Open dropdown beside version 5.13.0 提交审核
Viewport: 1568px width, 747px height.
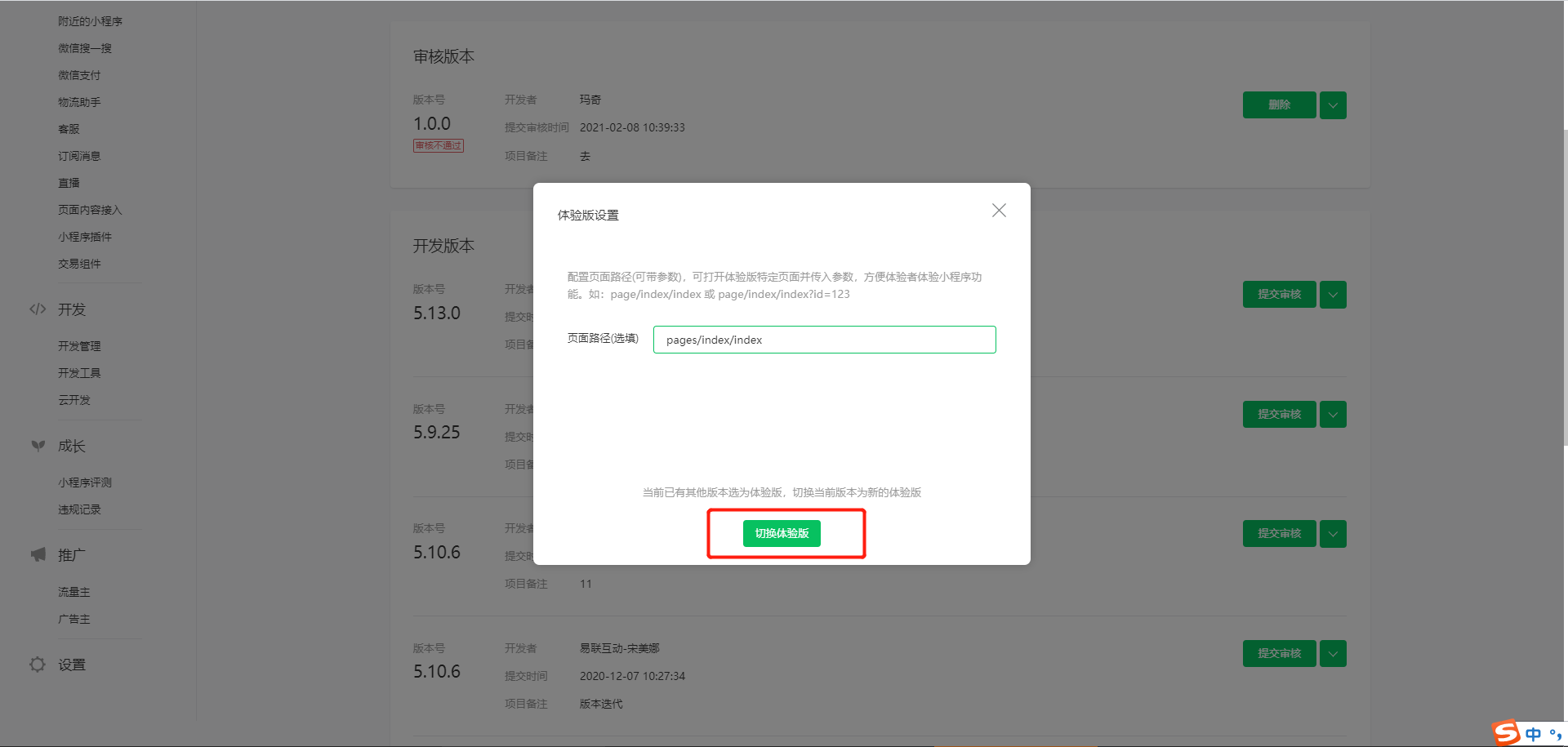[1332, 295]
